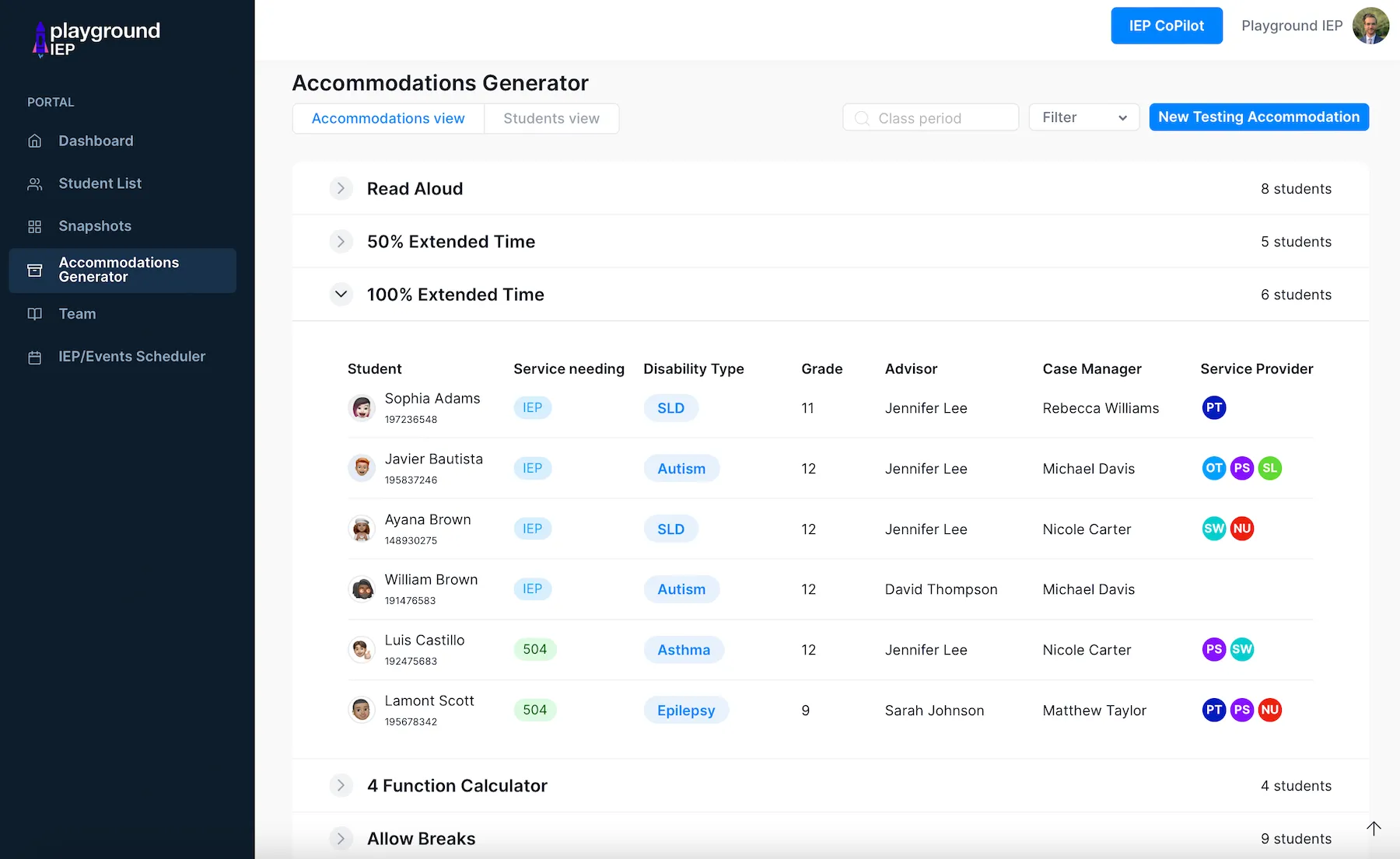
Task: Click the PT service provider badge for Sophia Adams
Action: click(1214, 407)
